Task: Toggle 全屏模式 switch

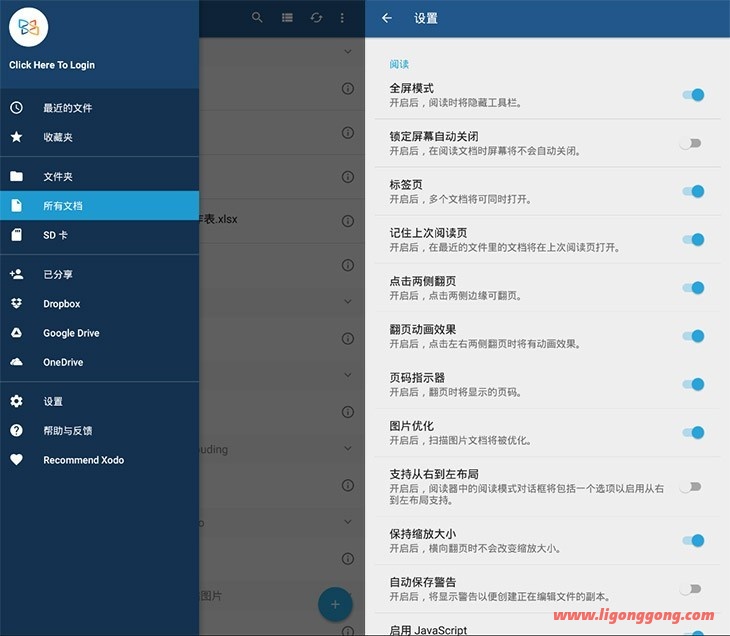Action: pyautogui.click(x=693, y=95)
